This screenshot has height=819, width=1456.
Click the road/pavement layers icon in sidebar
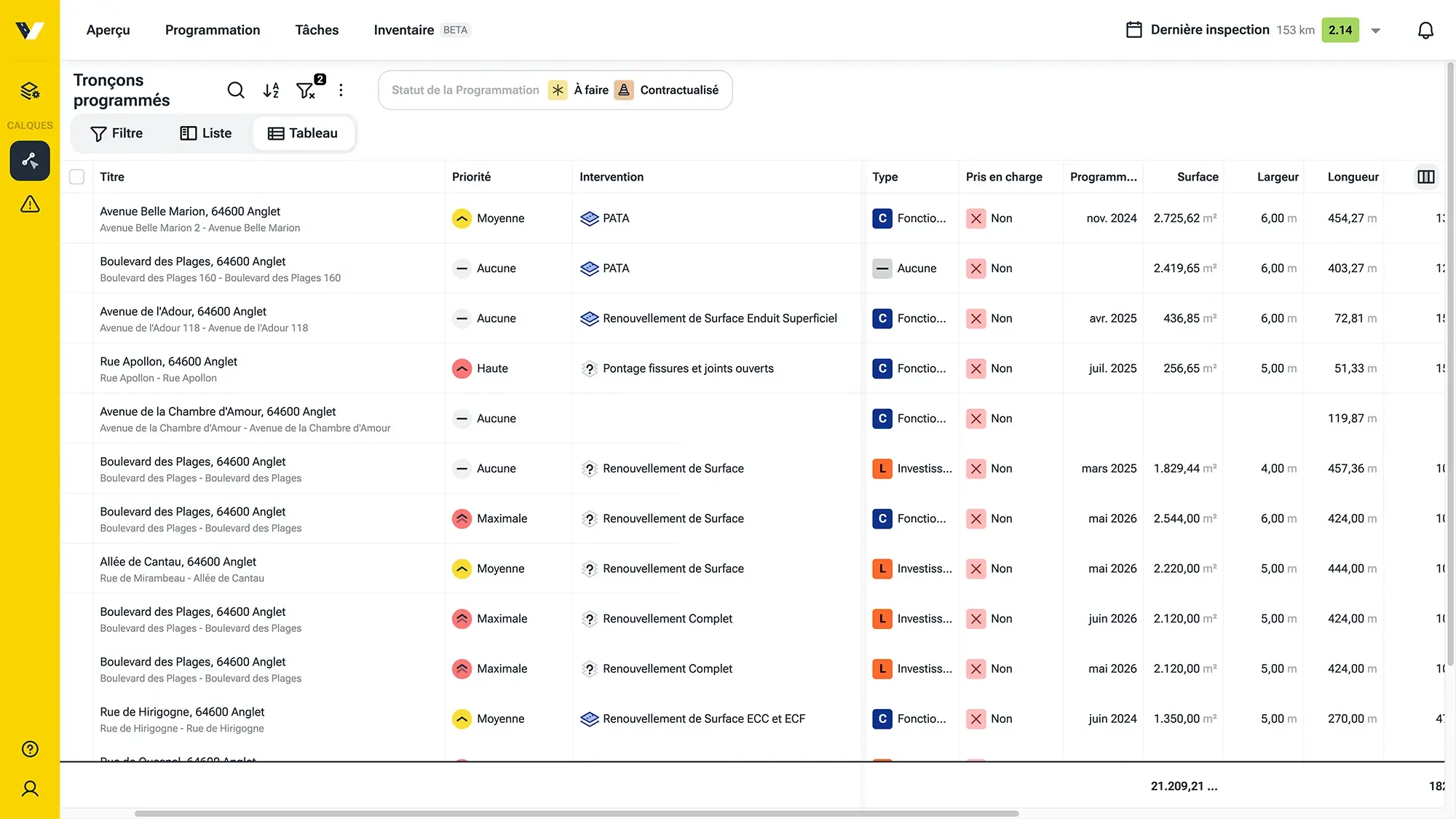point(30,161)
